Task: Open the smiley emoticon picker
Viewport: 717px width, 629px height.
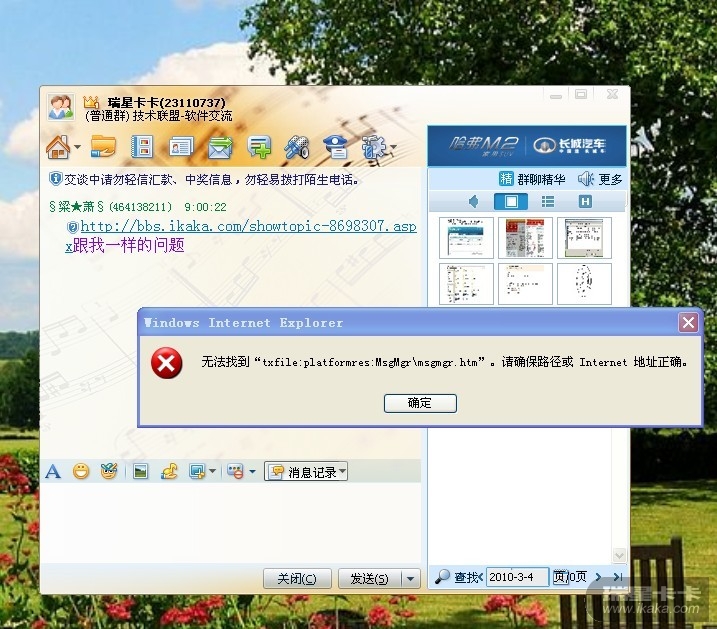Action: [x=81, y=471]
